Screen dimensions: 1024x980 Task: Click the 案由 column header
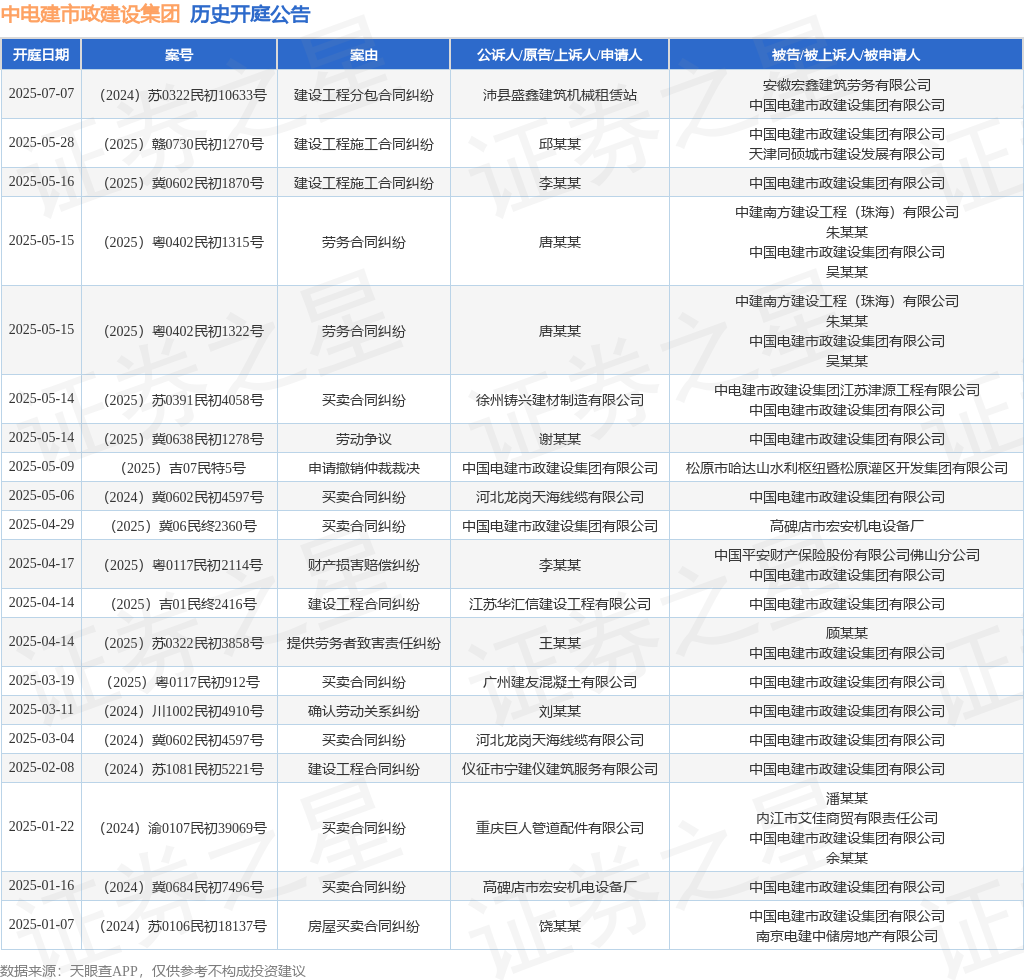(x=364, y=55)
